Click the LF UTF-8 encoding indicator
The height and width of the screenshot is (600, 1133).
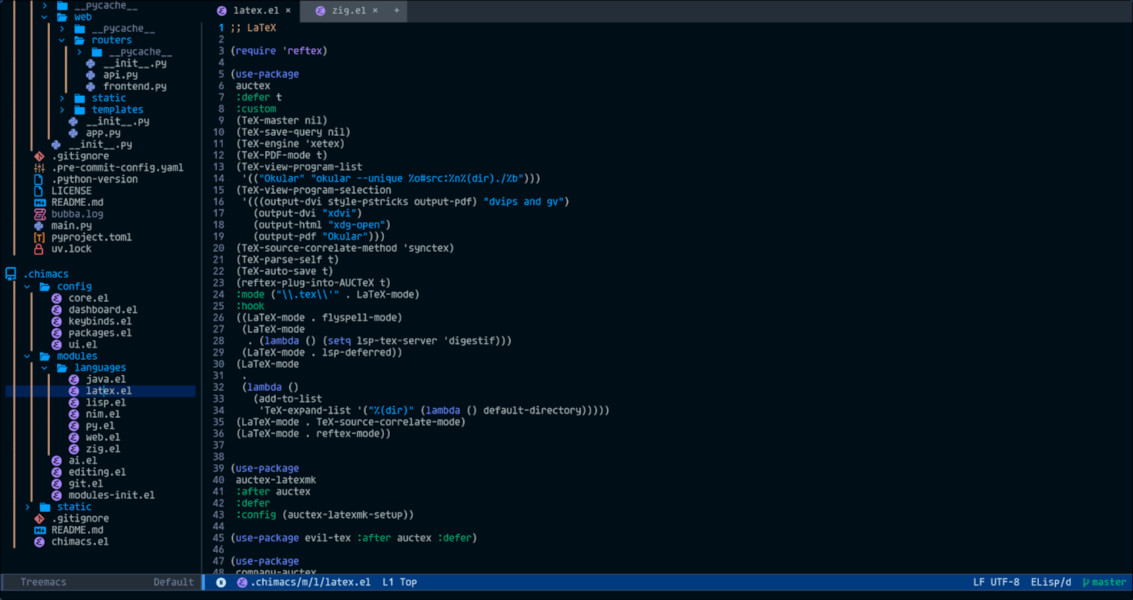pos(996,582)
